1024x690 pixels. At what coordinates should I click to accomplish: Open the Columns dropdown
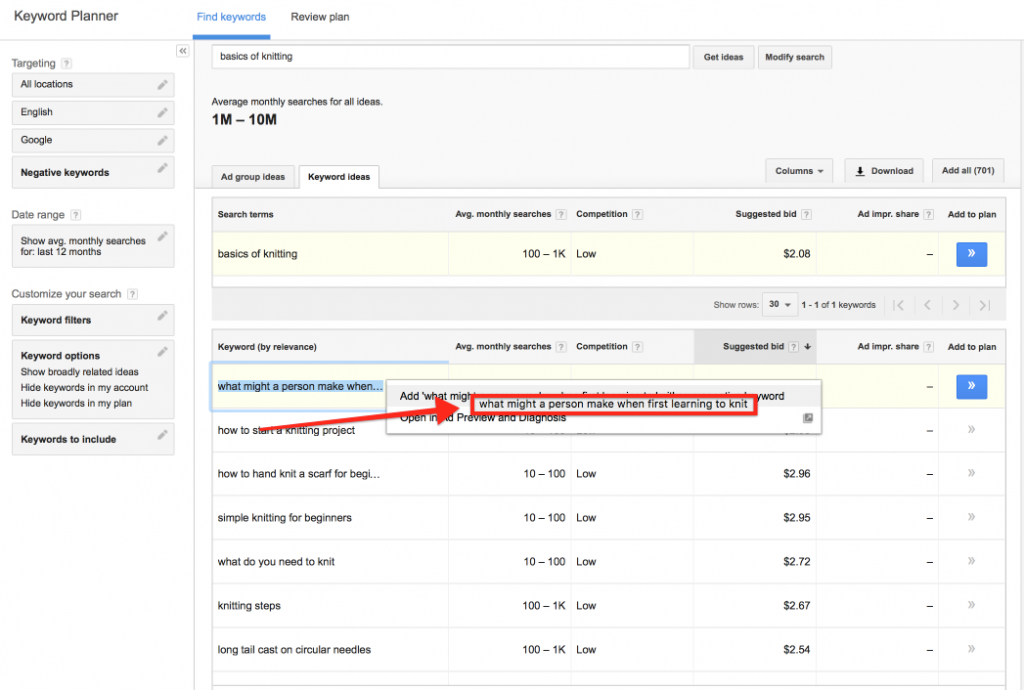(x=799, y=171)
